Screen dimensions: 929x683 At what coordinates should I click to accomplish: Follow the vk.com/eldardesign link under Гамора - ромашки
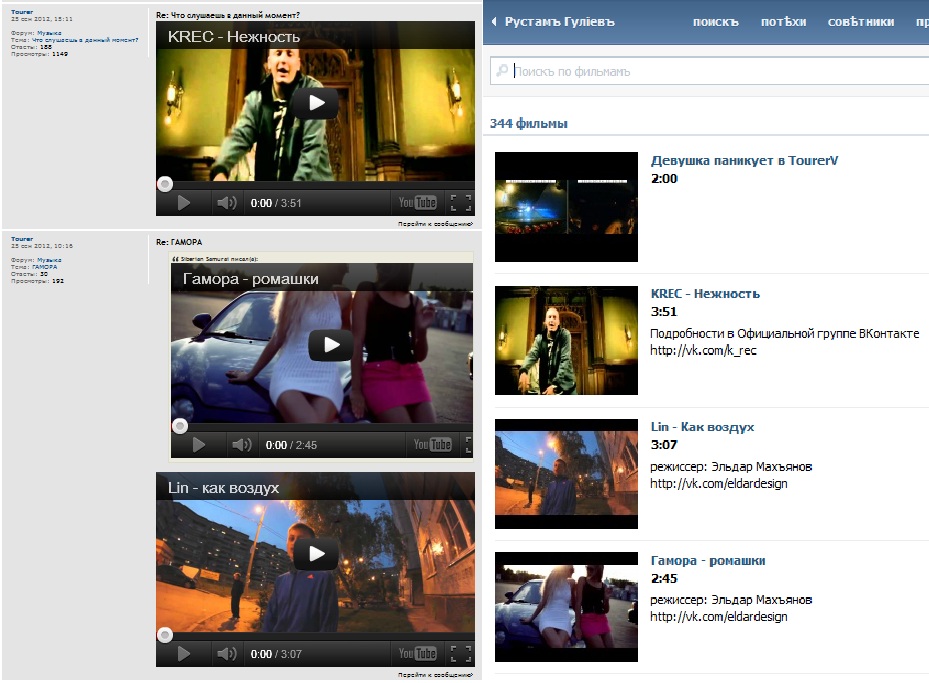719,617
